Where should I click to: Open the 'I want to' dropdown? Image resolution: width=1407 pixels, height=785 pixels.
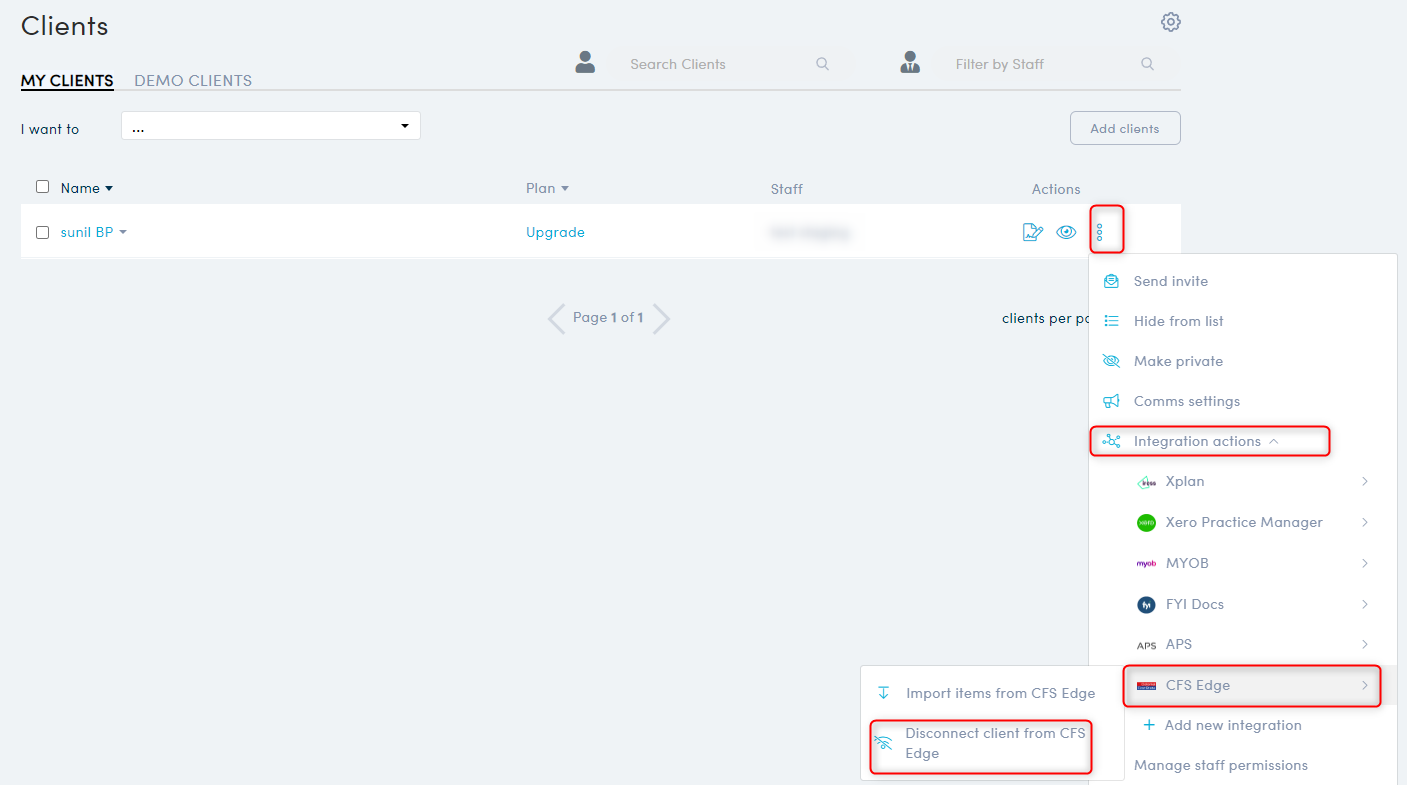tap(270, 126)
